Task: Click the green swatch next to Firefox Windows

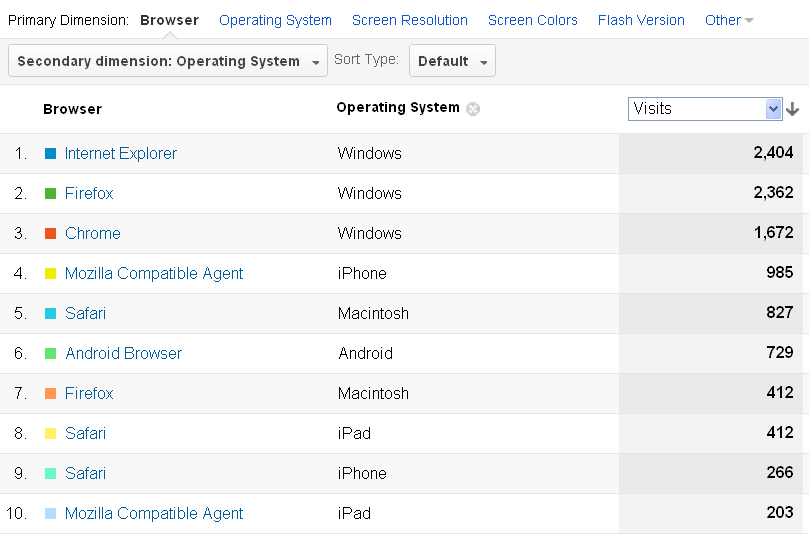Action: [x=51, y=193]
